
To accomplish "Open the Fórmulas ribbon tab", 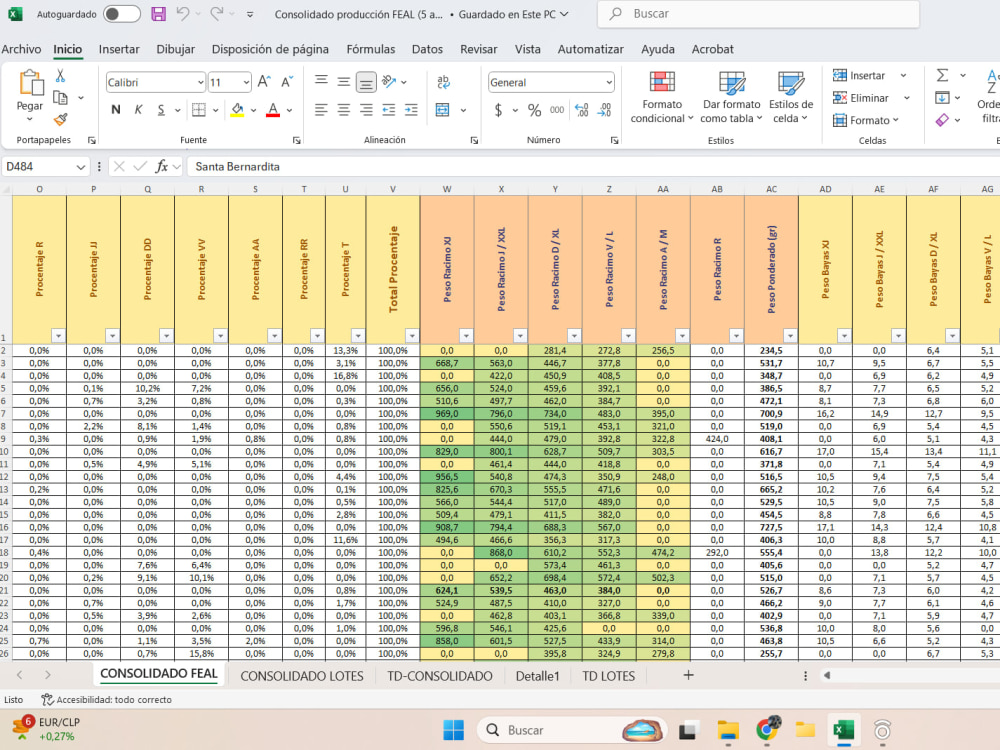I will pos(371,49).
